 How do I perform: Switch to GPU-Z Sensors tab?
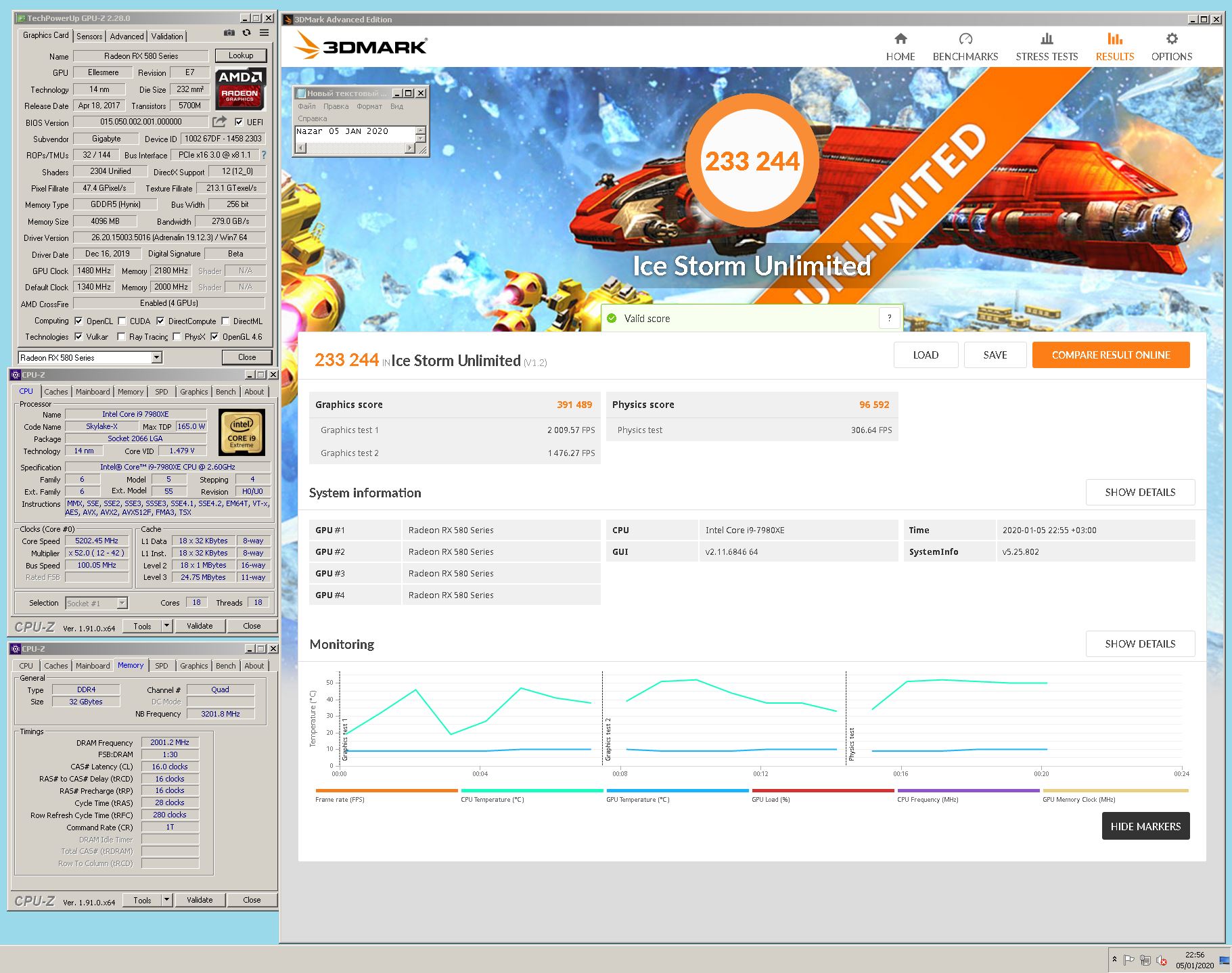click(89, 37)
